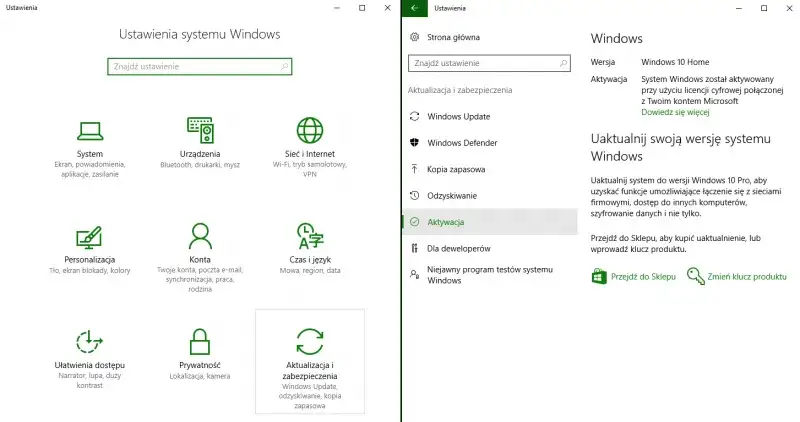The image size is (800, 422).
Task: Click the Dla deweloperów tools icon
Action: (x=414, y=249)
